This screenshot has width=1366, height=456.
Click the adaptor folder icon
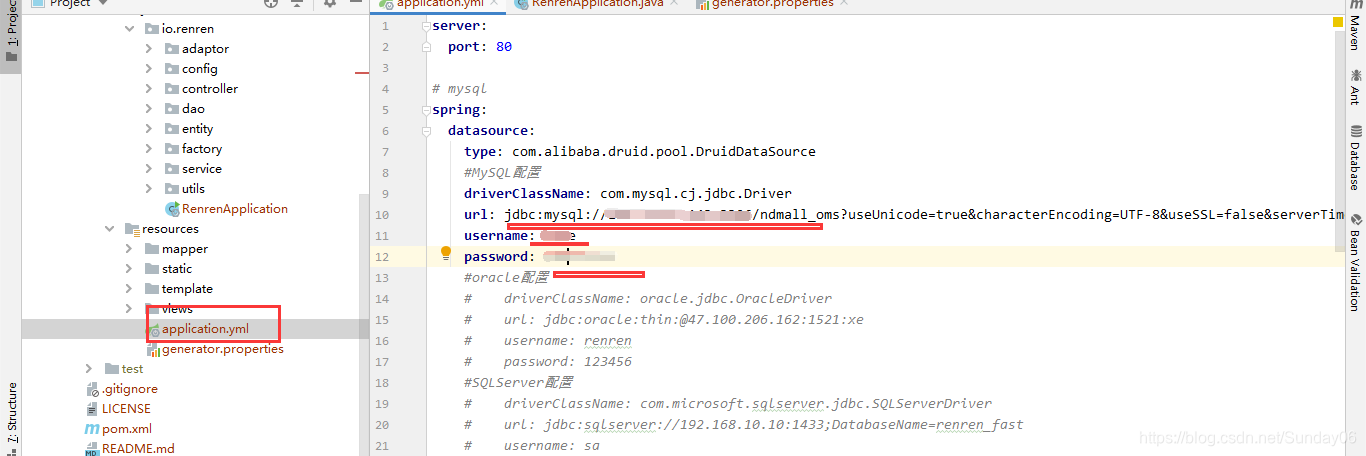coord(172,49)
